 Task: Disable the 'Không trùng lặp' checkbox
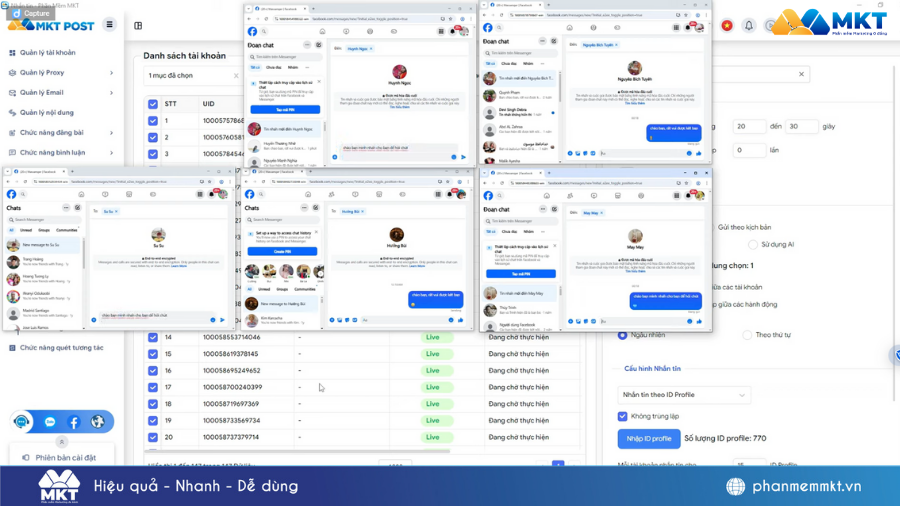coord(622,416)
